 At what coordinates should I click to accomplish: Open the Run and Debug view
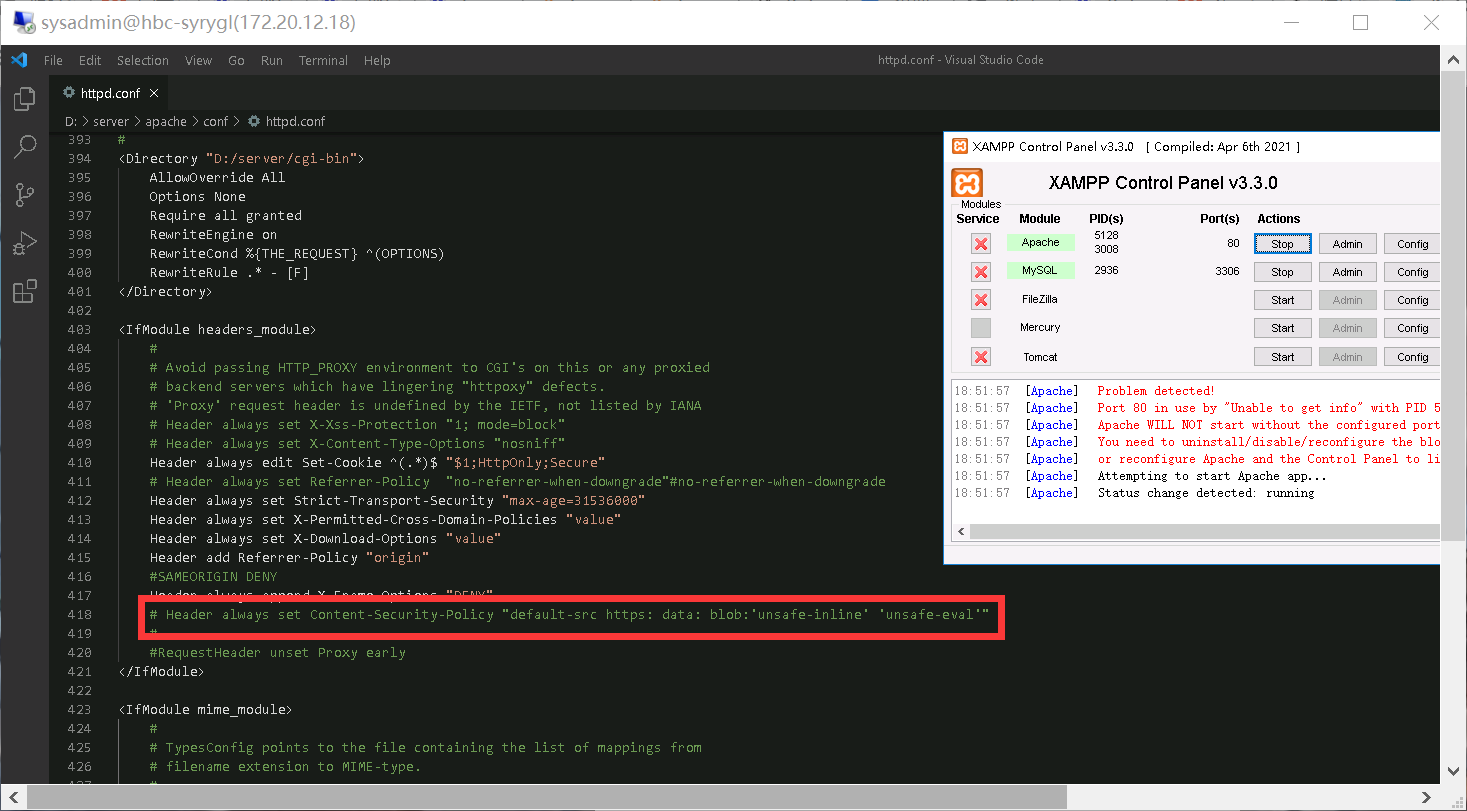pos(24,243)
